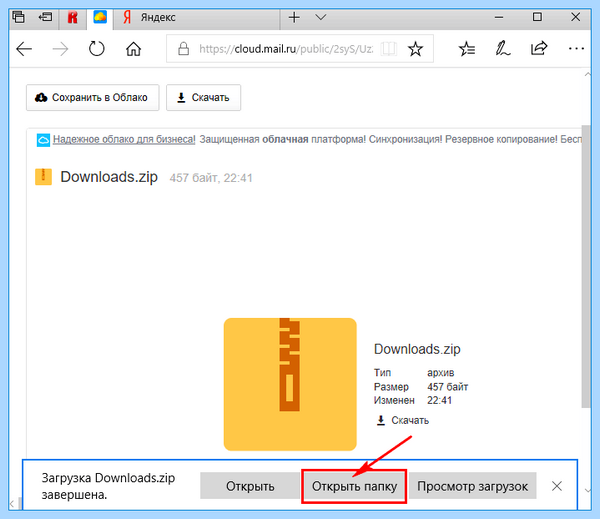Click the Add notes pen icon

[x=502, y=49]
